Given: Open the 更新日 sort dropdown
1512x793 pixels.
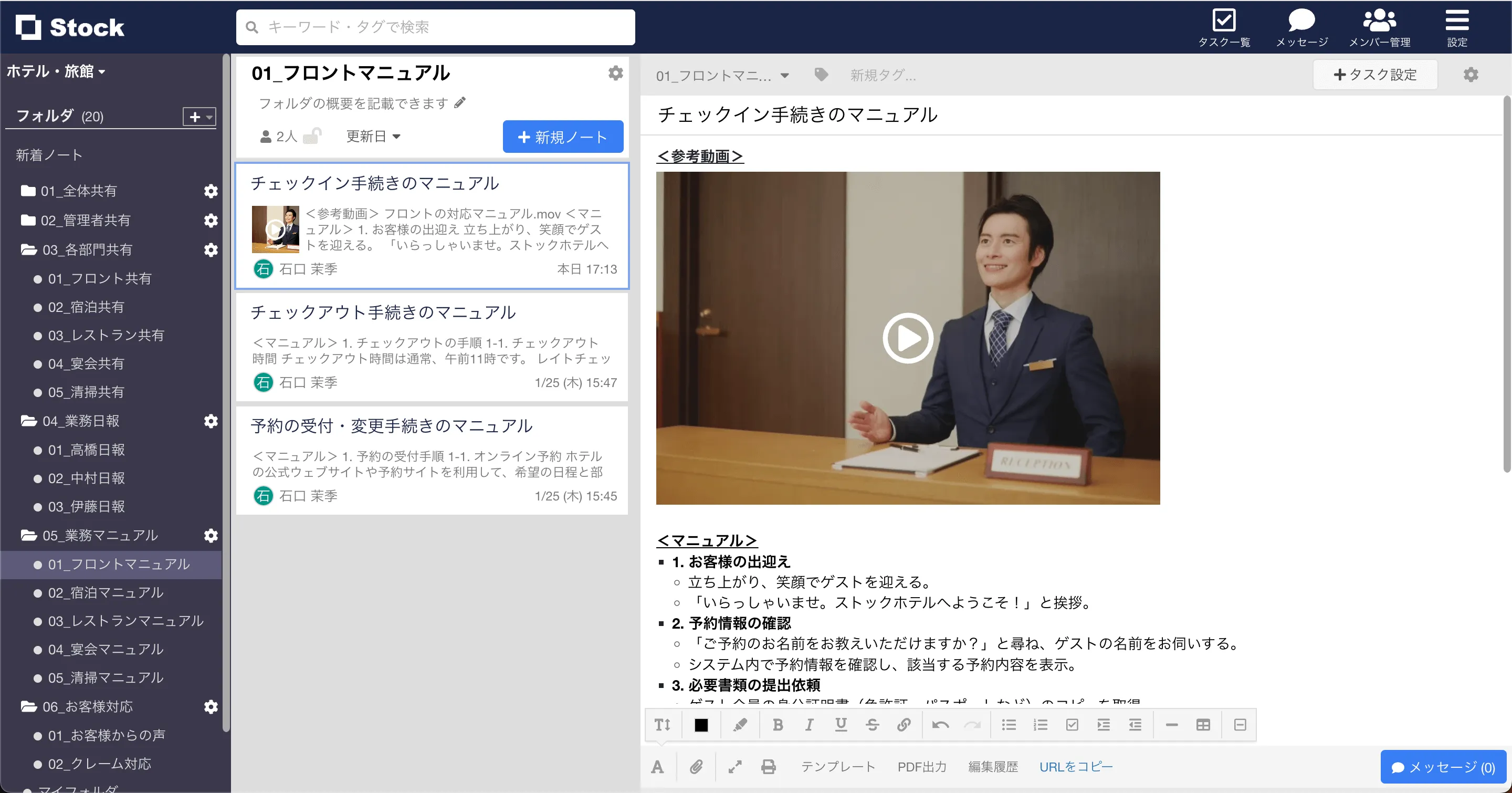Looking at the screenshot, I should [373, 136].
